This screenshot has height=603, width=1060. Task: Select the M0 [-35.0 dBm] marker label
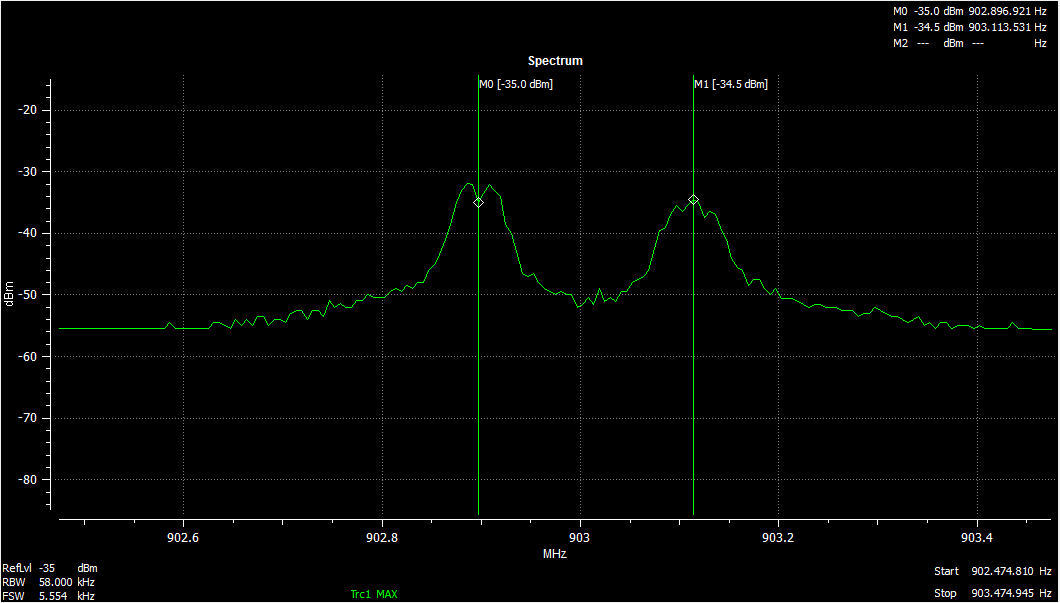pos(516,85)
